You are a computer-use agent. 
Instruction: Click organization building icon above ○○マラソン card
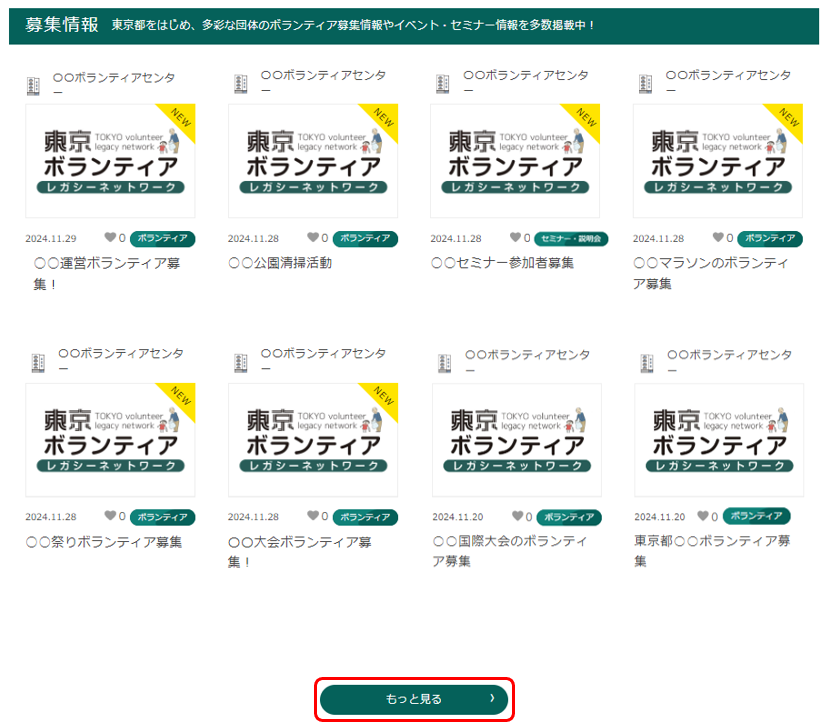(644, 83)
